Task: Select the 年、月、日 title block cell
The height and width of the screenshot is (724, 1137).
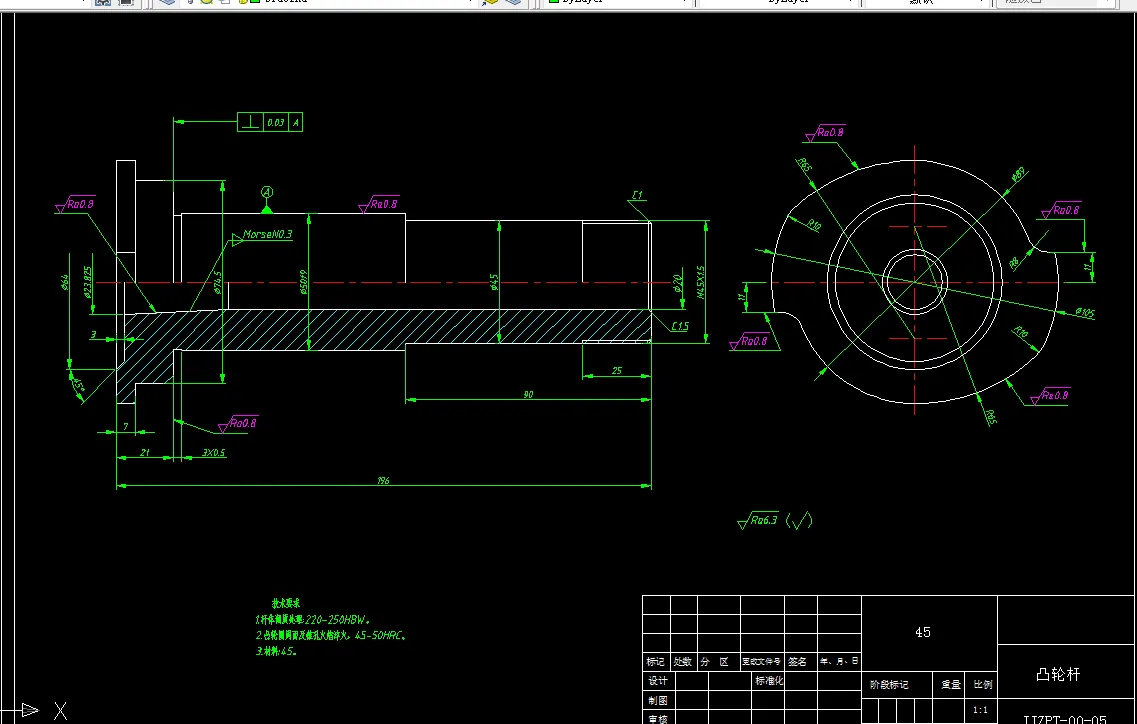Action: pos(839,662)
